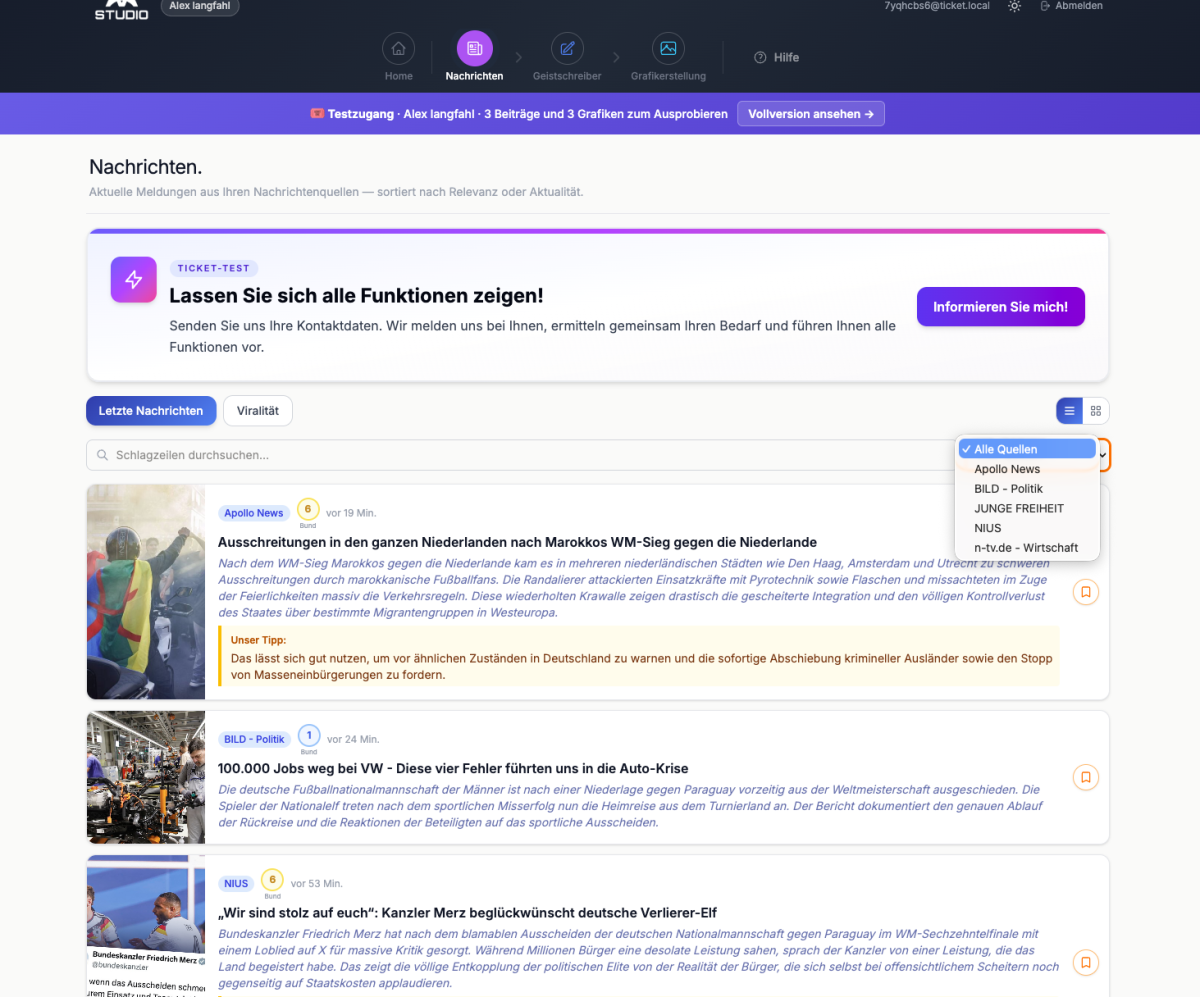The width and height of the screenshot is (1200, 997).
Task: Click Vollversion ansehen button
Action: click(811, 114)
